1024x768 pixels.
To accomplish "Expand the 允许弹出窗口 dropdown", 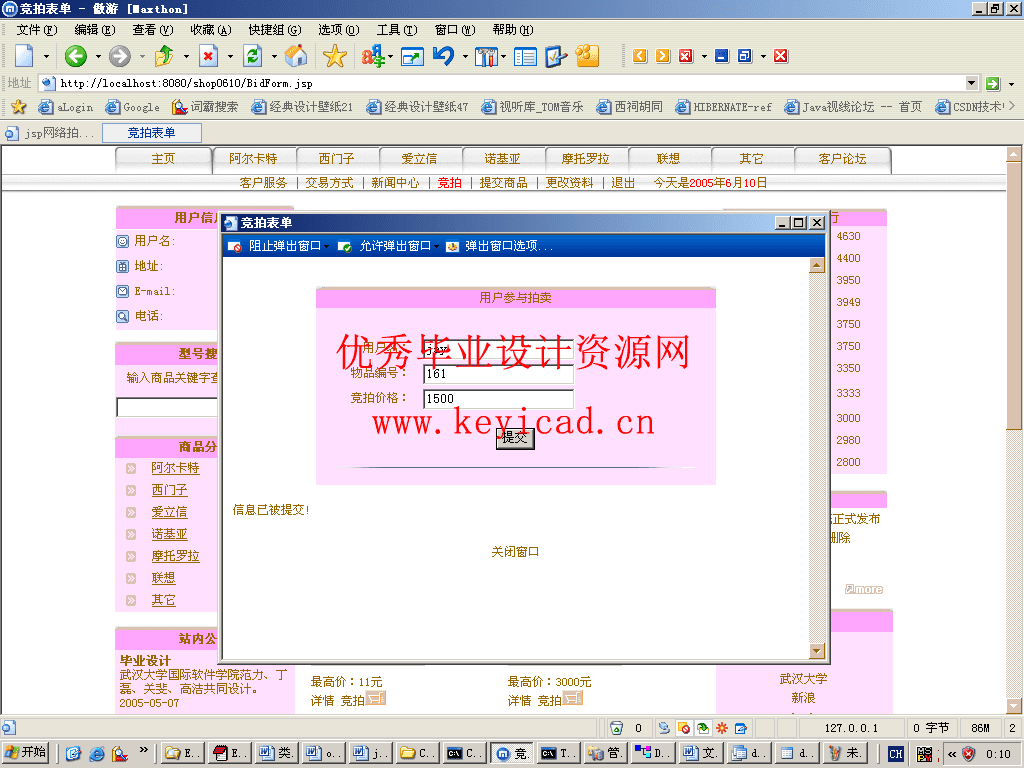I will [394, 246].
